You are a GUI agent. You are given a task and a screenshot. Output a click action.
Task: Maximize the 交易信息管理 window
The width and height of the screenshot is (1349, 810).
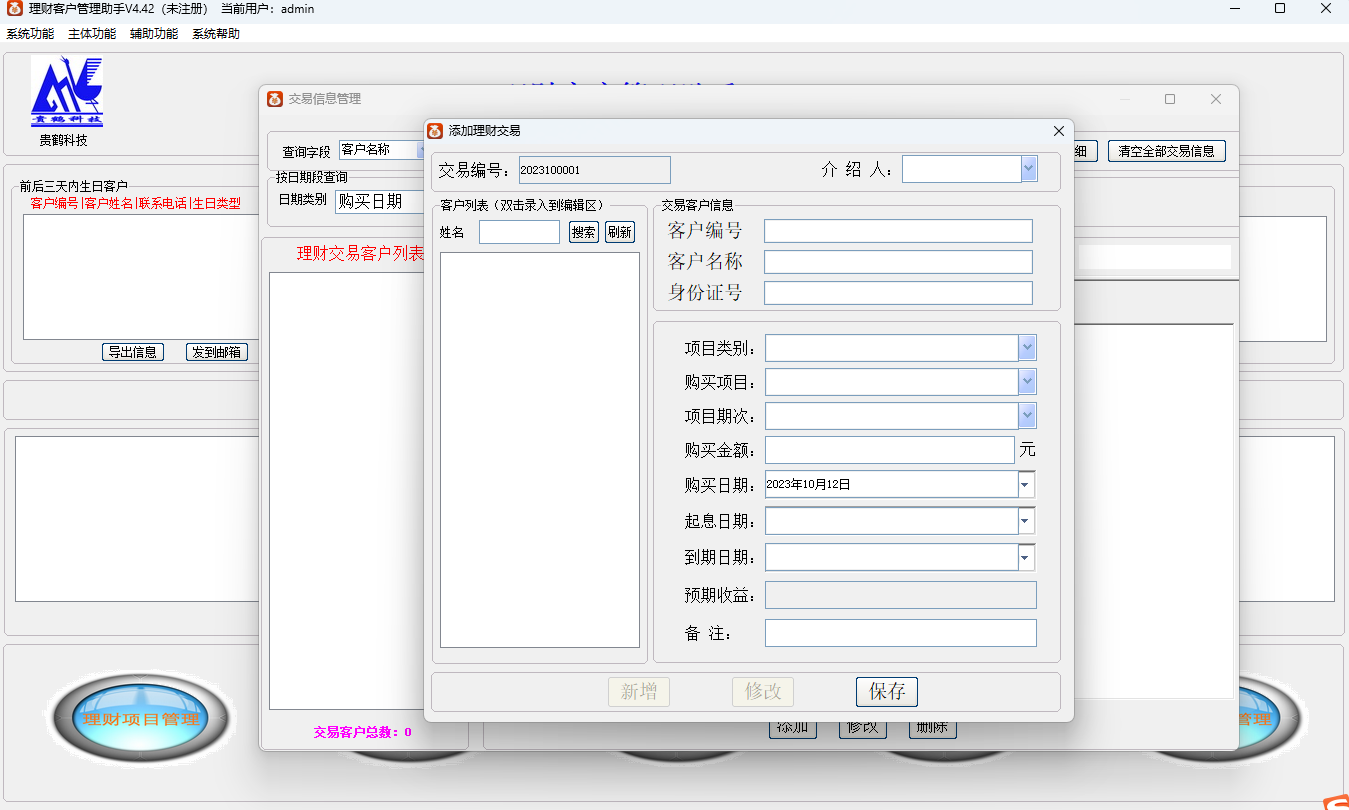(1170, 99)
